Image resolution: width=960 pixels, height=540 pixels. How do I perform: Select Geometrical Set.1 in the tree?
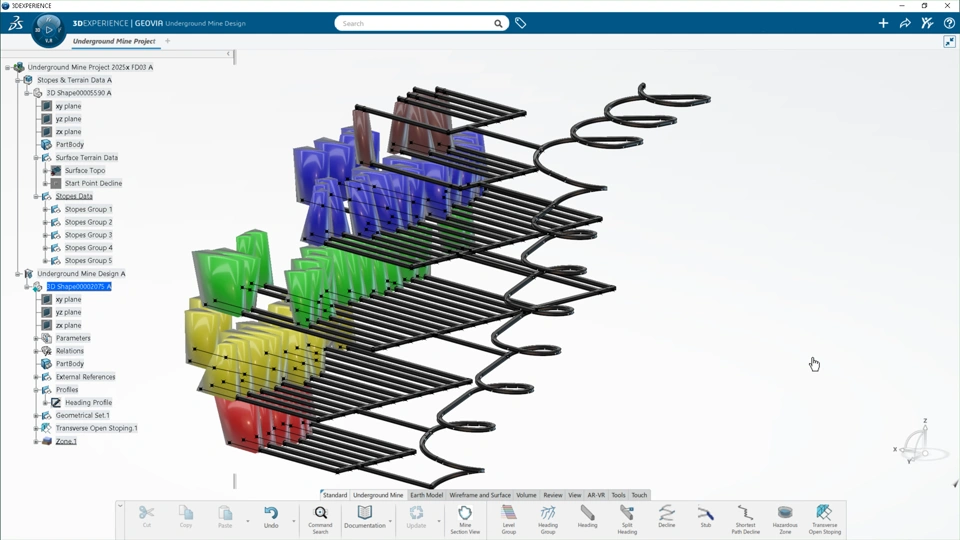[x=83, y=416]
